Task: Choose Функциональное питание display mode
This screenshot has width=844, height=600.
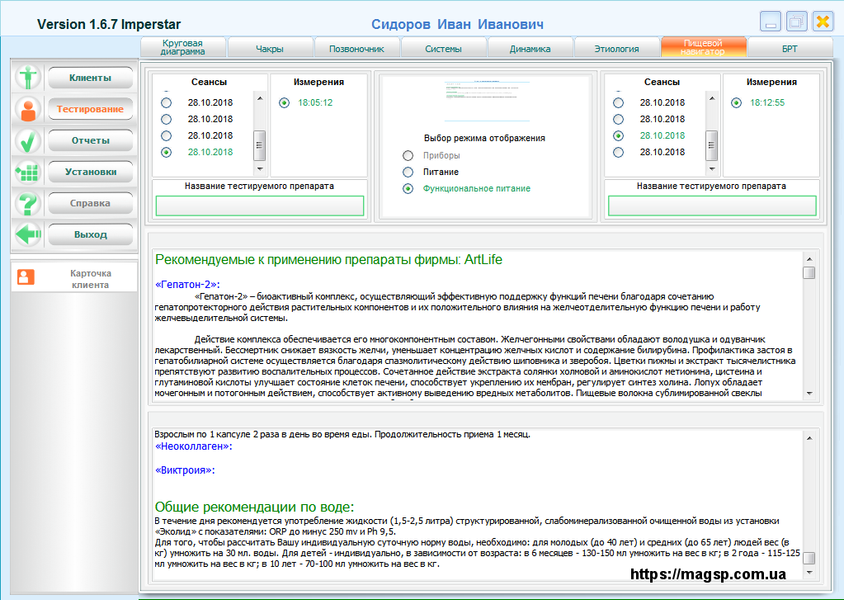Action: click(408, 189)
